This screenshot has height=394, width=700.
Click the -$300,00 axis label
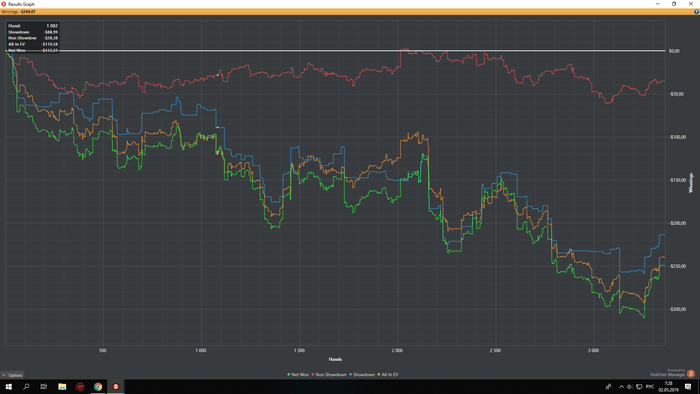pos(677,309)
